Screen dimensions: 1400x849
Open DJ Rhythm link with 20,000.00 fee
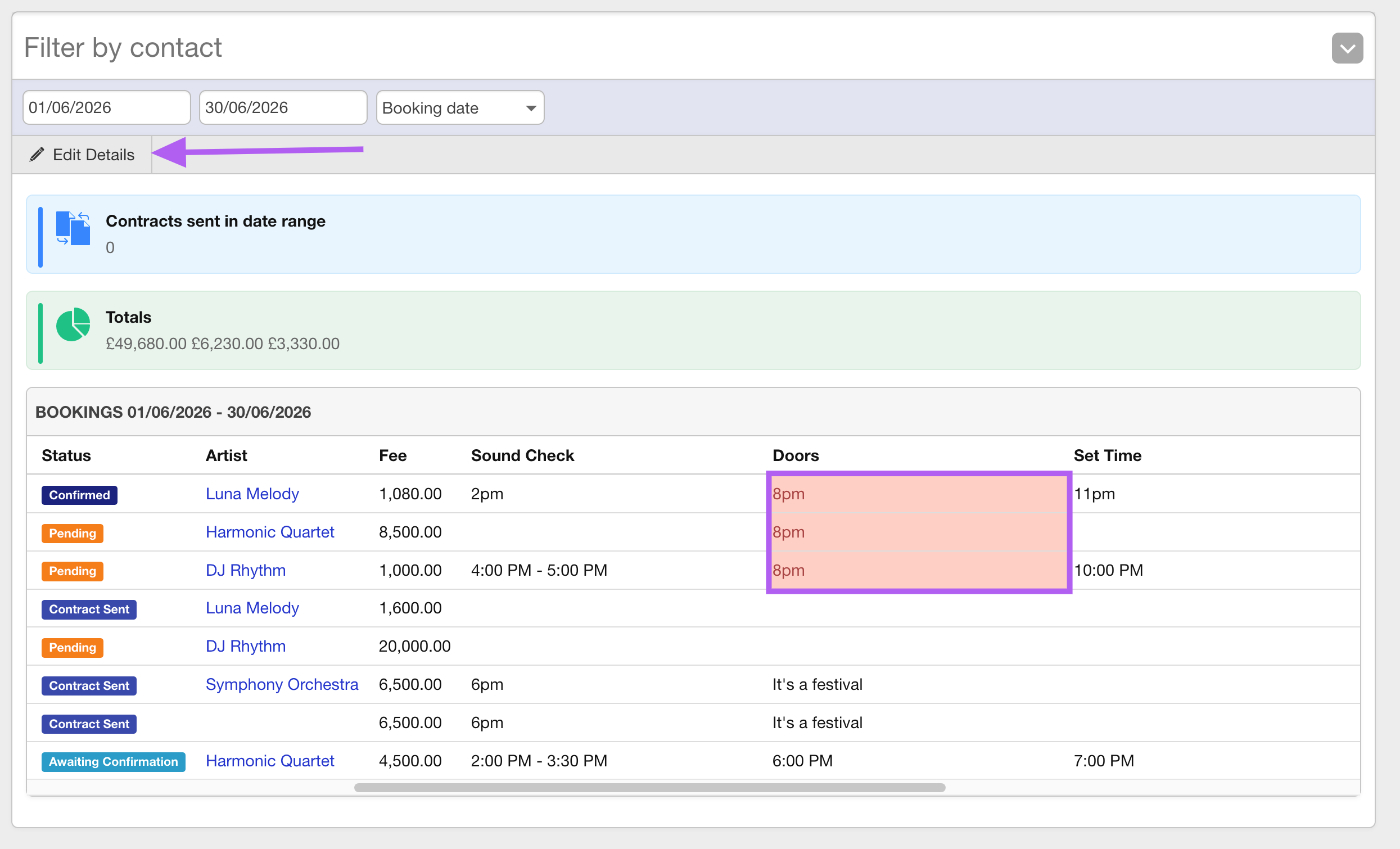(246, 646)
